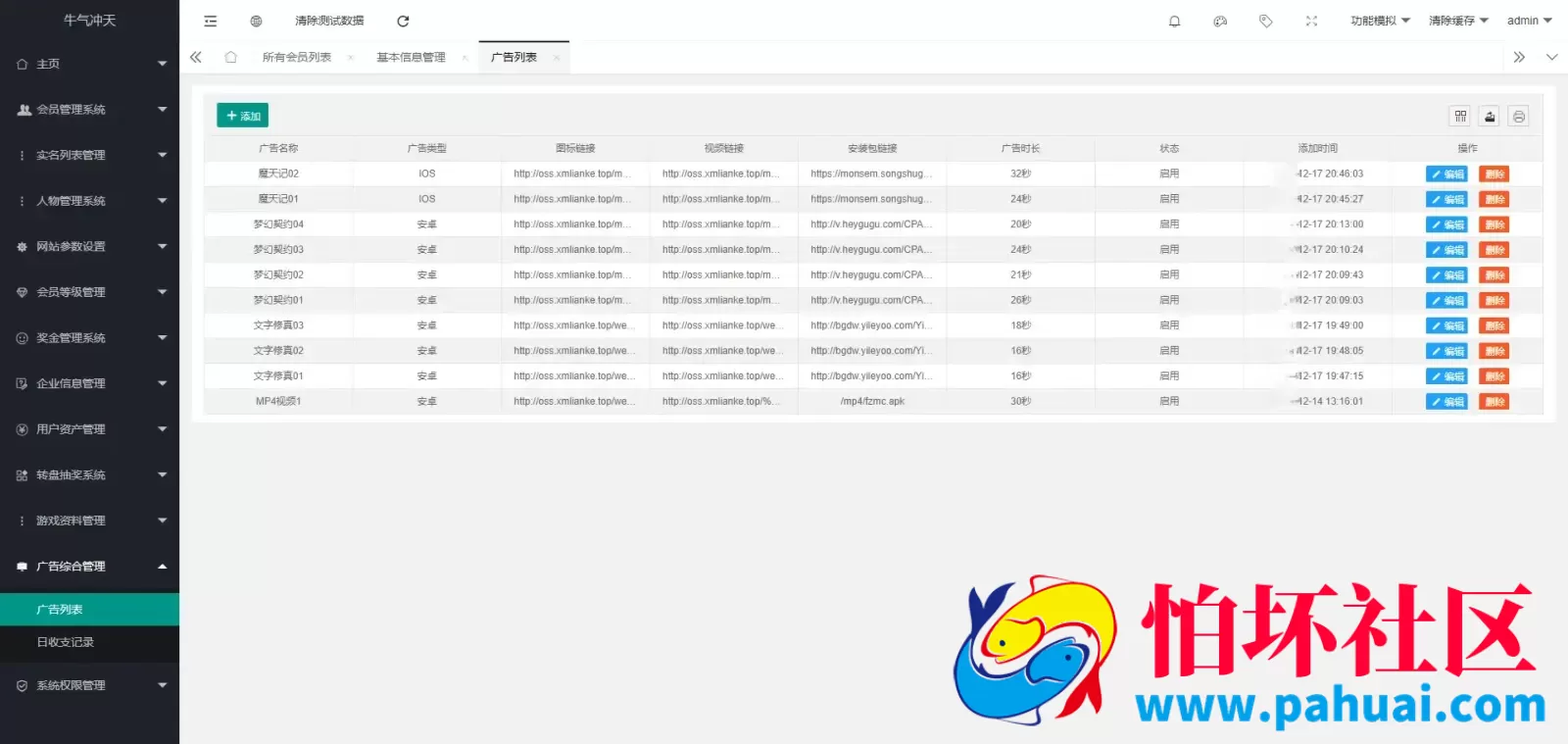
Task: Edit the 梦幻契约01 ad row
Action: pos(1446,301)
